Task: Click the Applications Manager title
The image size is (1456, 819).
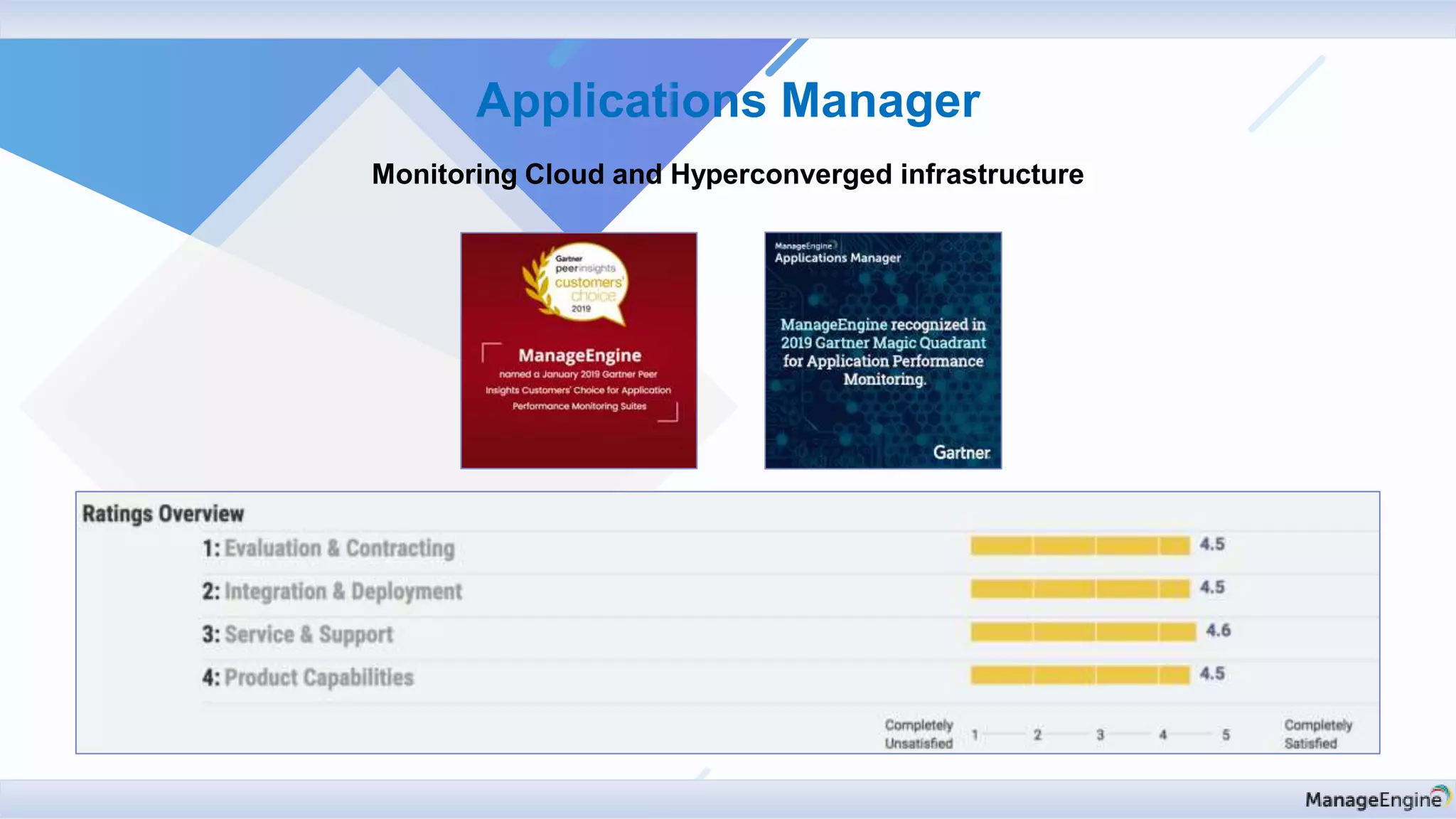Action: pos(727,100)
